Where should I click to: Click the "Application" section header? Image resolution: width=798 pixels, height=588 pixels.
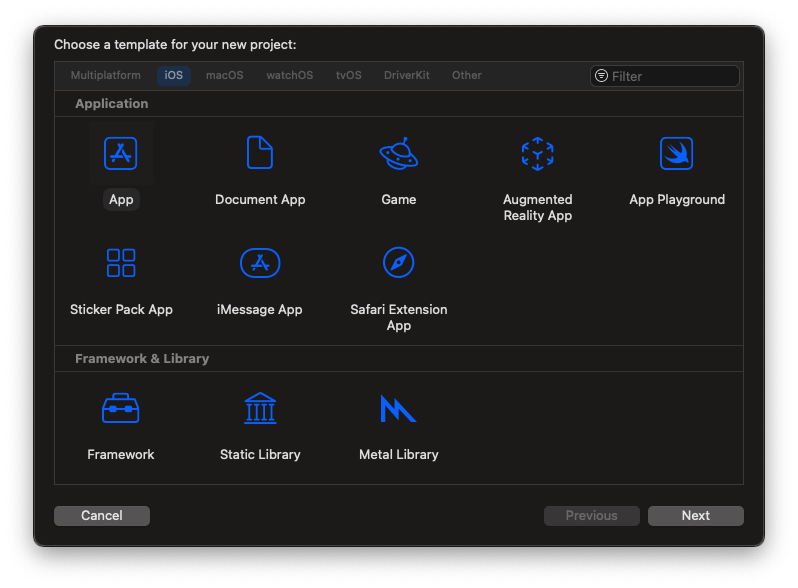[112, 104]
